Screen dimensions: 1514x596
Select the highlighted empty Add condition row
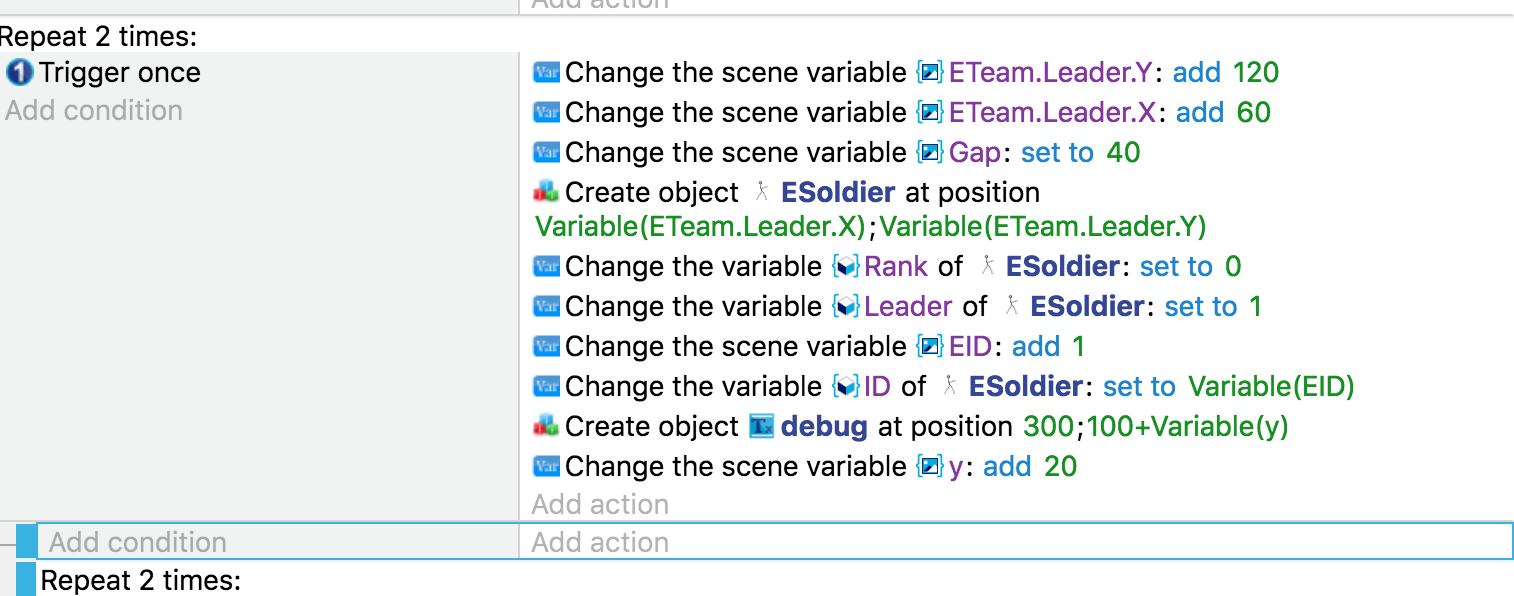click(x=137, y=541)
